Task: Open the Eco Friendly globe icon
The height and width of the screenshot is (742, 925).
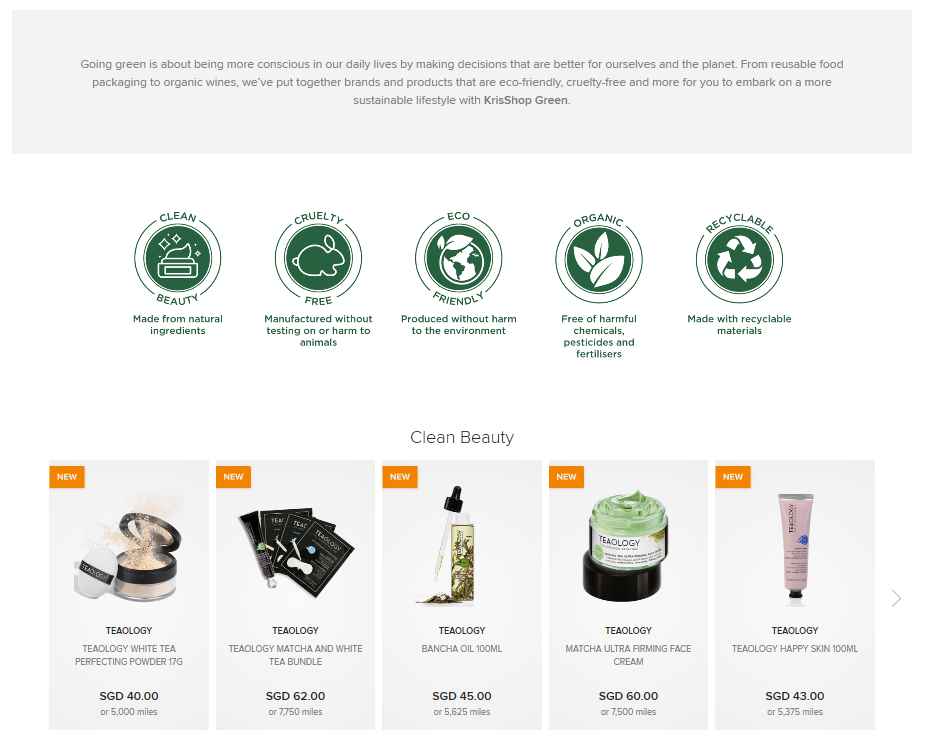Action: (x=458, y=258)
